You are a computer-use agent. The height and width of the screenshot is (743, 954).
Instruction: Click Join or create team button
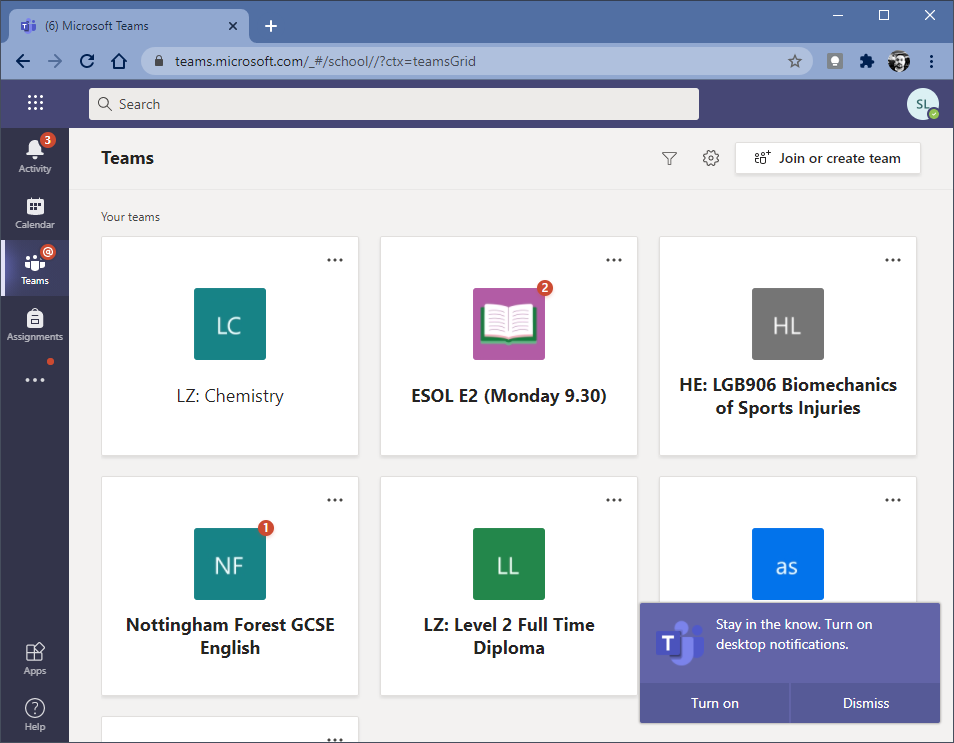click(827, 158)
